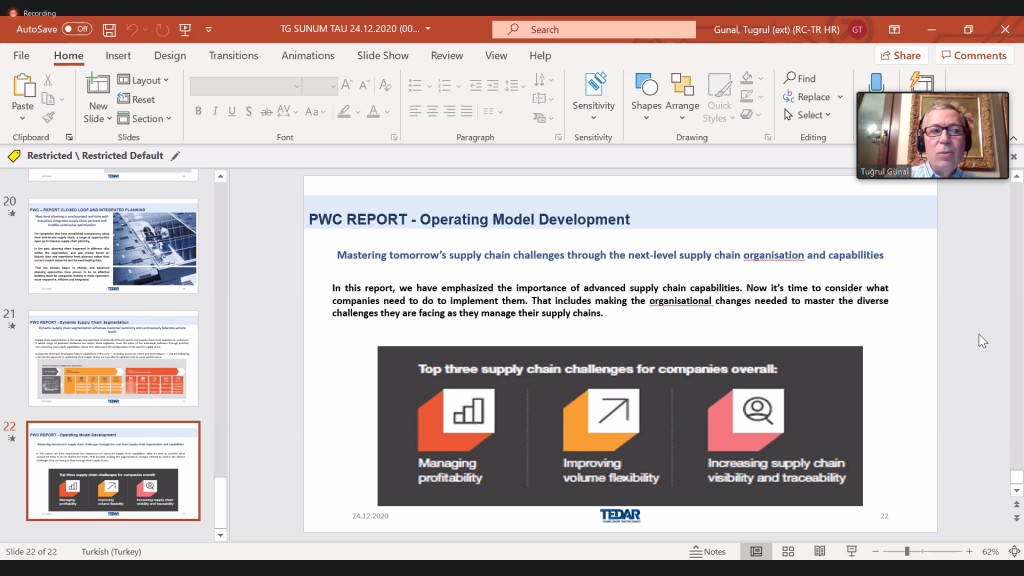Toggle Underline formatting

(x=232, y=112)
